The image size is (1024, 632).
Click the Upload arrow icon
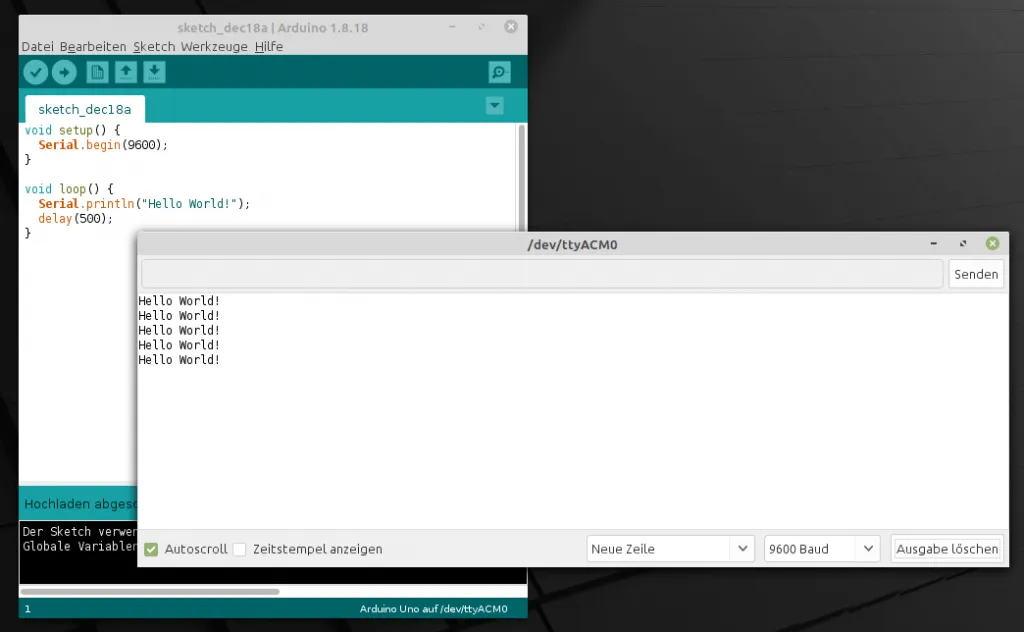coord(64,71)
